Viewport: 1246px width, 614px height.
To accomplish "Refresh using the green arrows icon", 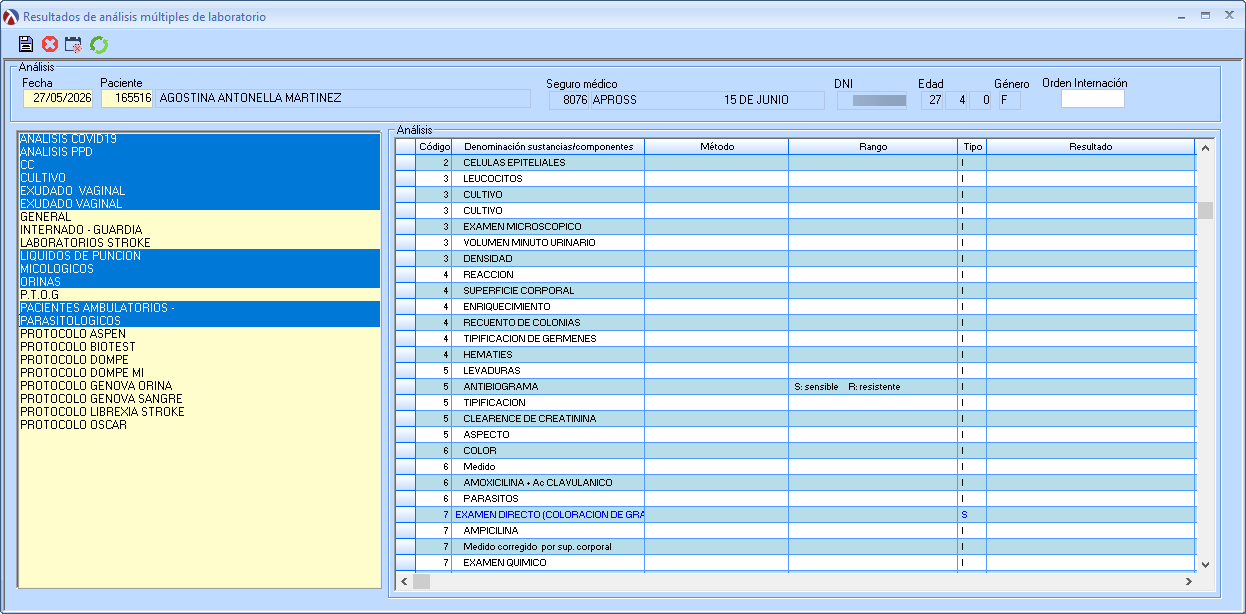I will point(99,44).
